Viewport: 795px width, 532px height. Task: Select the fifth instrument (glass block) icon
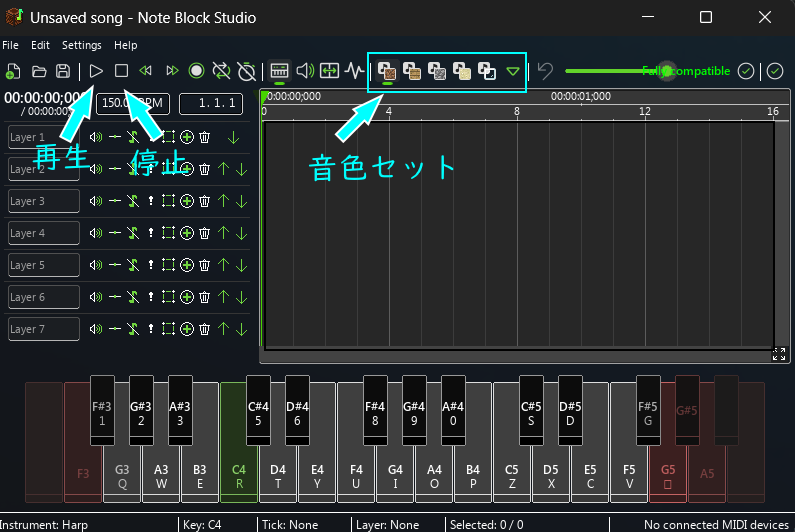[x=487, y=71]
